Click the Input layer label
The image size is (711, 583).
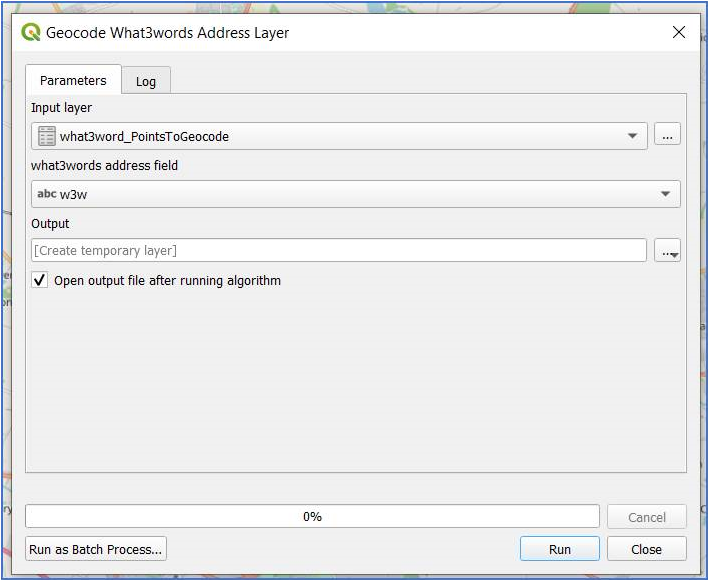[62, 108]
